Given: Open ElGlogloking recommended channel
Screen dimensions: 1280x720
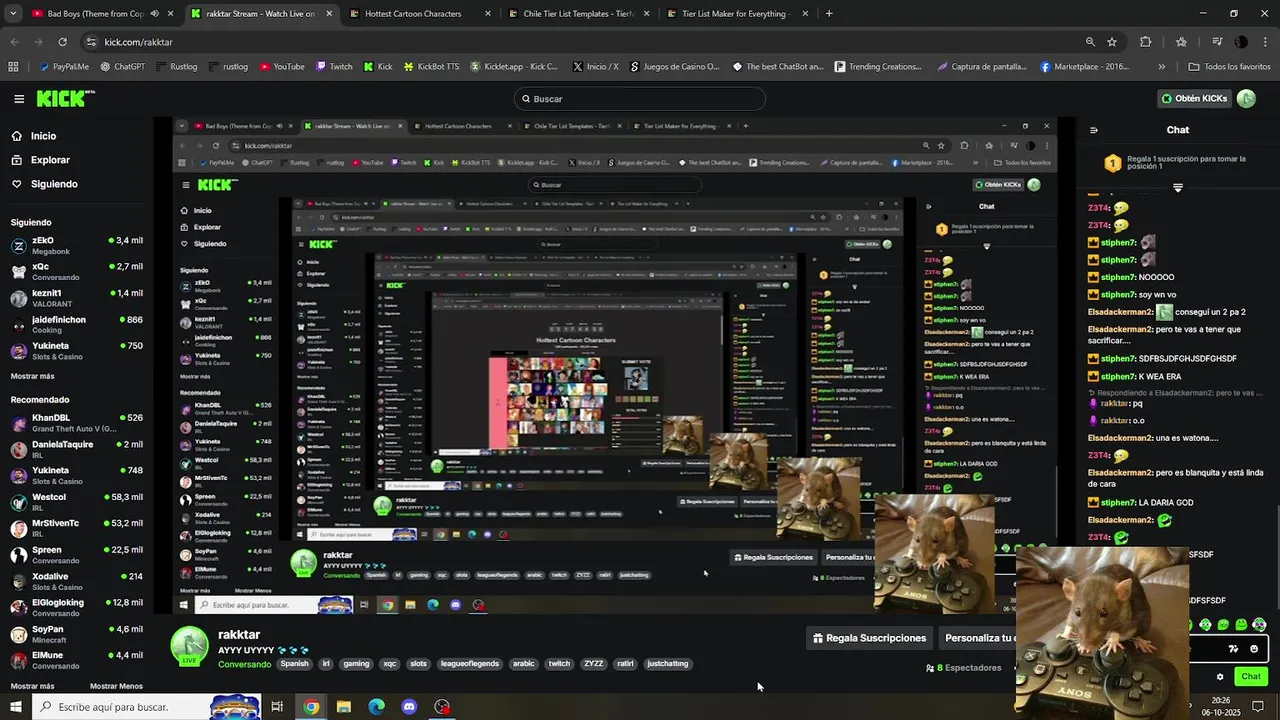Looking at the screenshot, I should pyautogui.click(x=77, y=608).
